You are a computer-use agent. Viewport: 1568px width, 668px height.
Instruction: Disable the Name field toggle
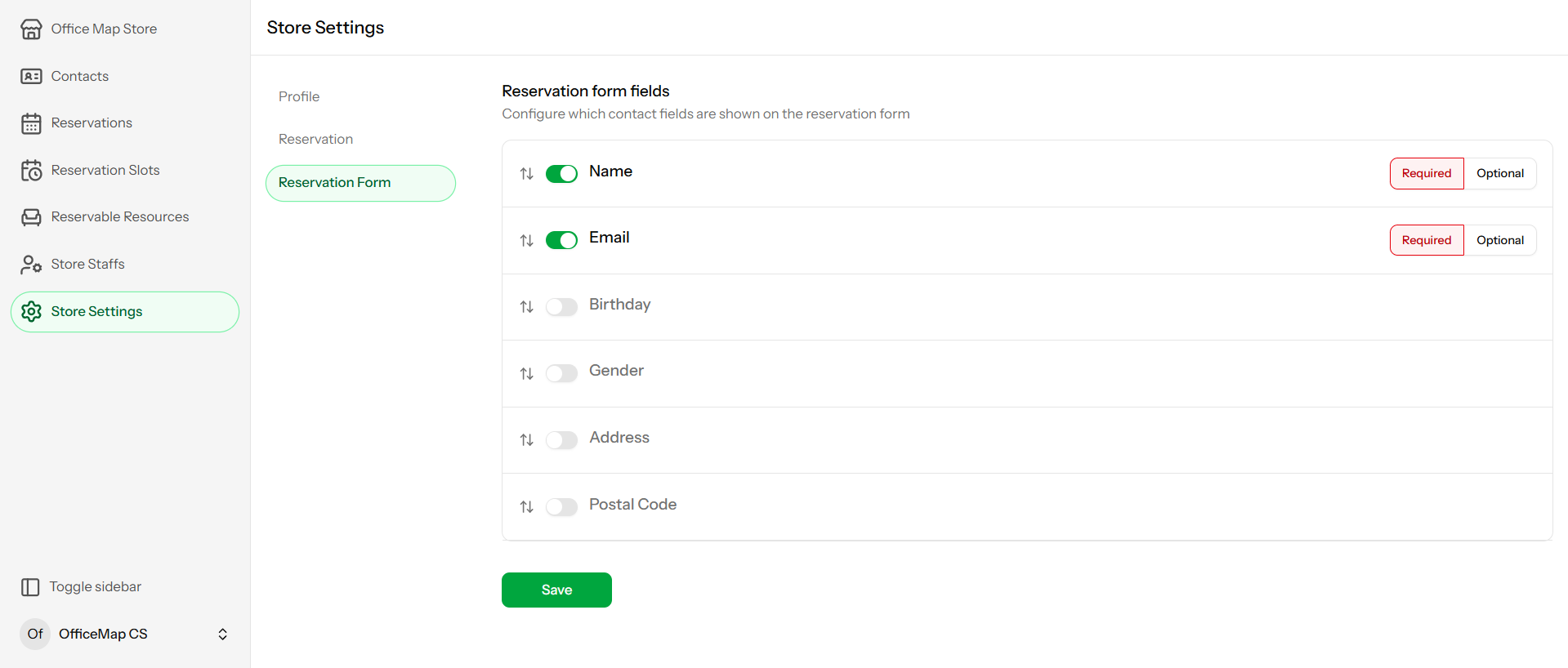click(561, 173)
